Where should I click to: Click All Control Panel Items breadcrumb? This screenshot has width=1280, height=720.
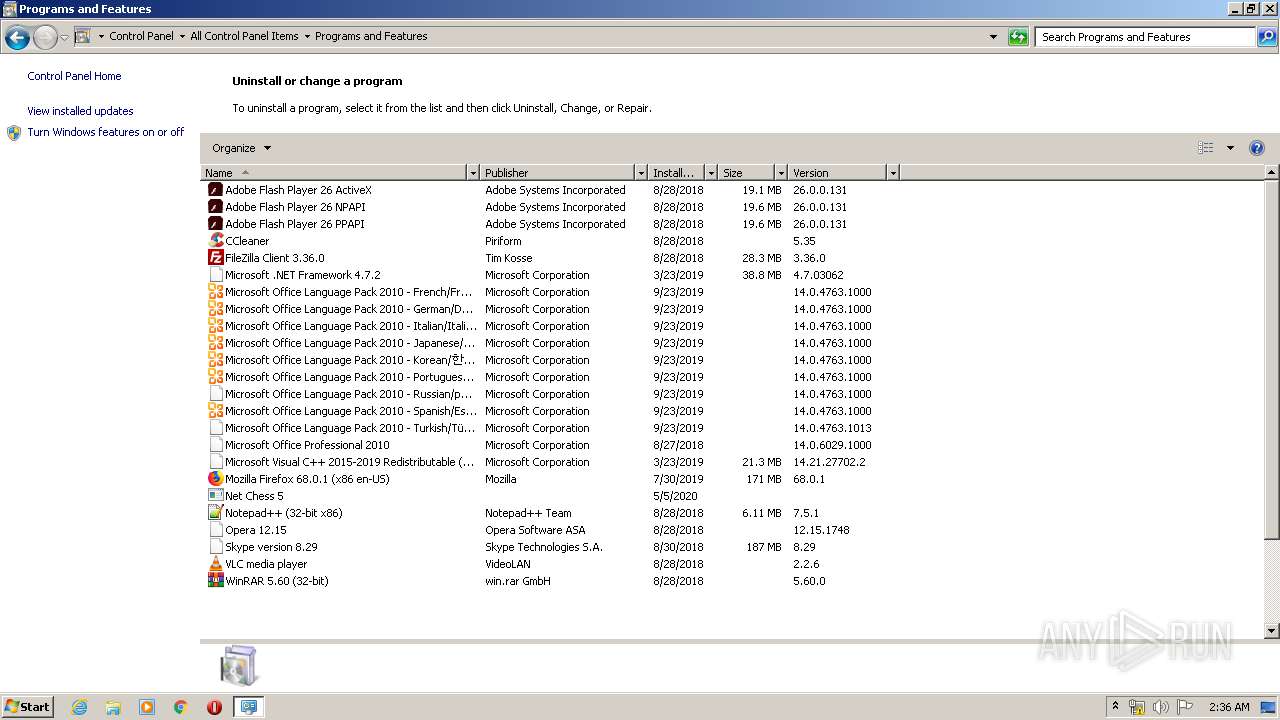244,36
